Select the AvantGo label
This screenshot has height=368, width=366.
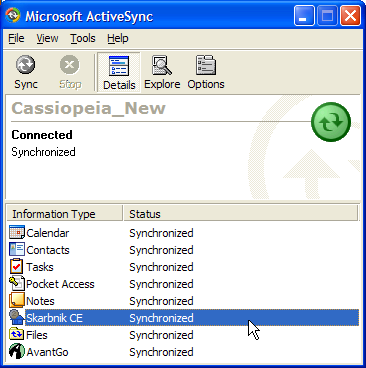click(47, 352)
